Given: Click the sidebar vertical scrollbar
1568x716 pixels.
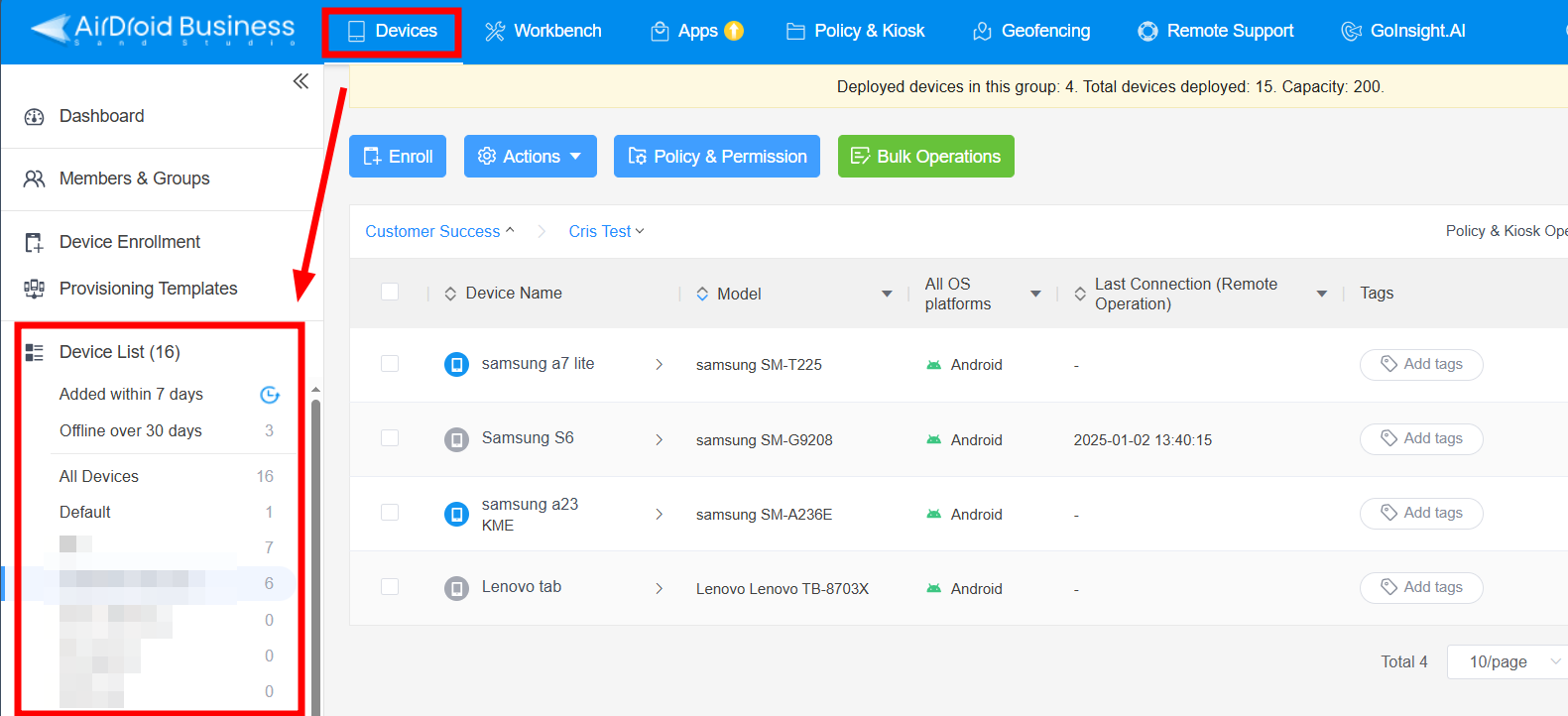Looking at the screenshot, I should pyautogui.click(x=315, y=555).
